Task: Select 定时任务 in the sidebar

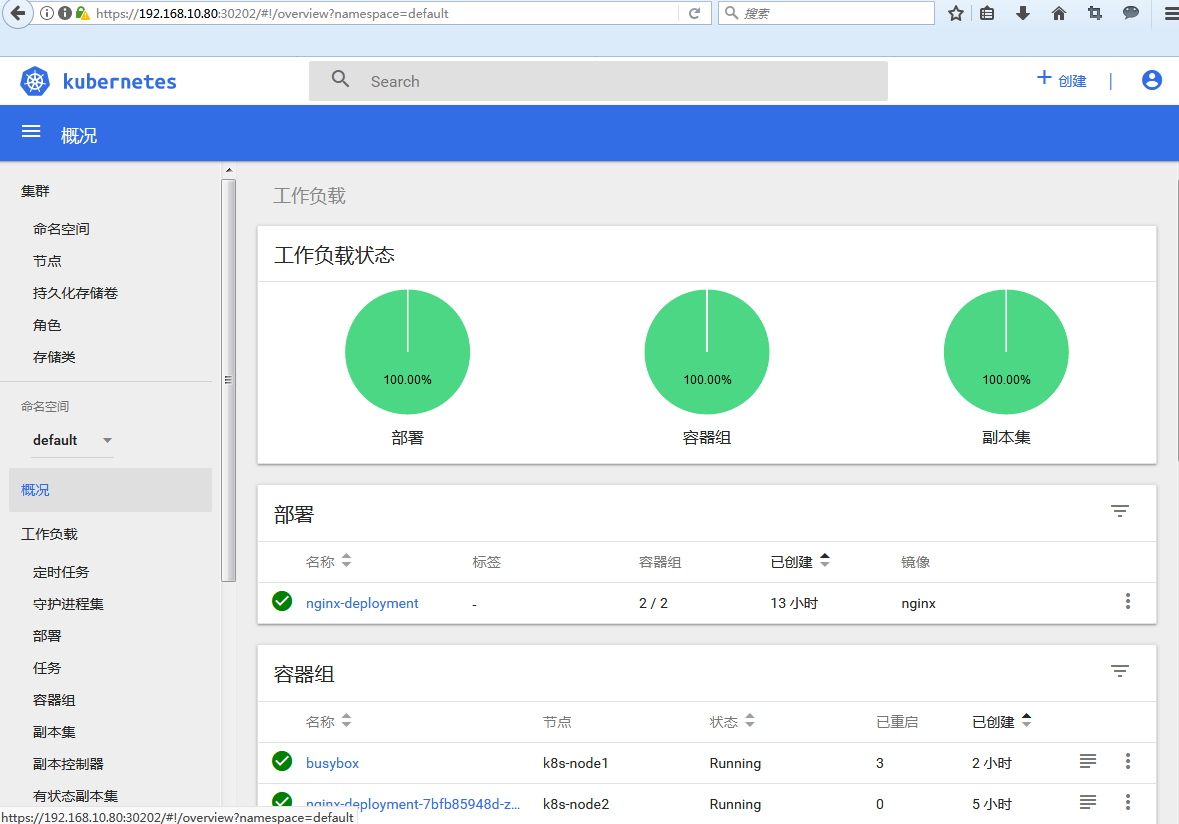Action: (x=61, y=572)
